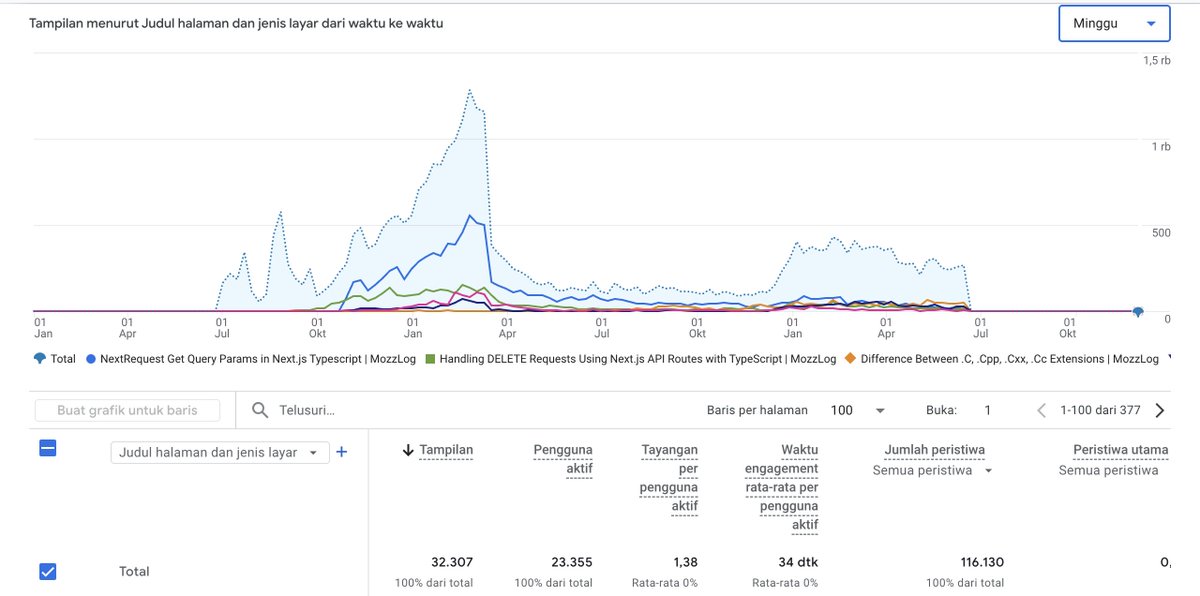
Task: Click the search magnifier icon
Action: (x=260, y=410)
